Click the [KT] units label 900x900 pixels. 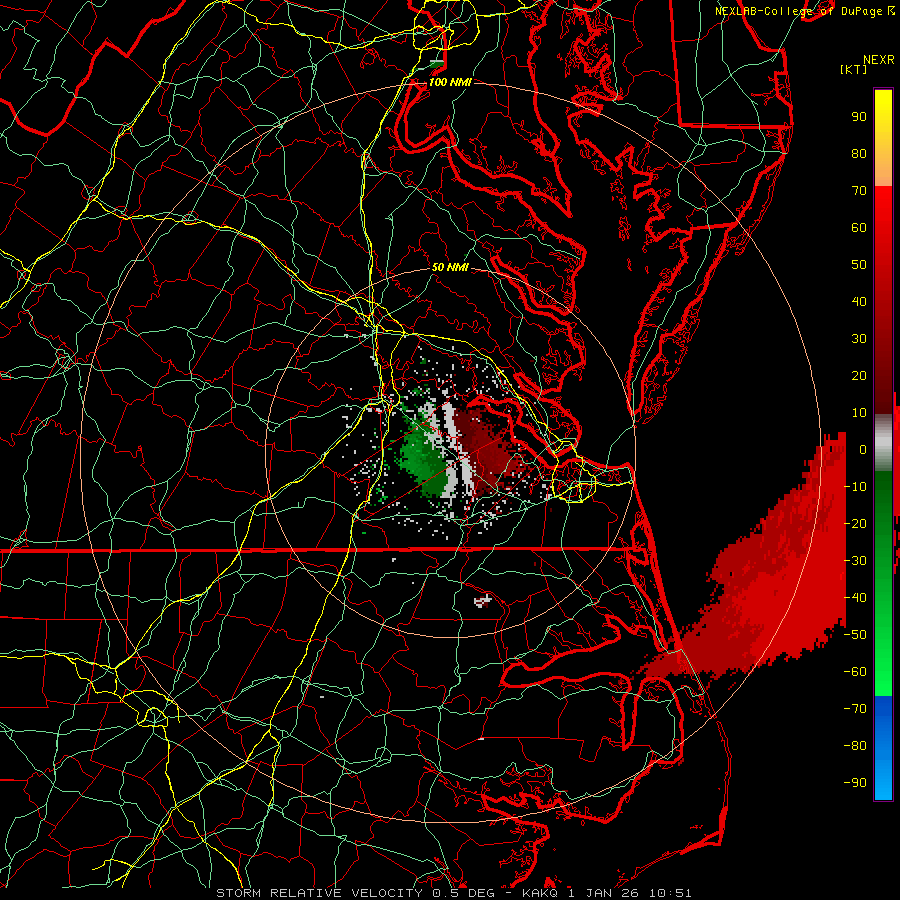point(854,69)
